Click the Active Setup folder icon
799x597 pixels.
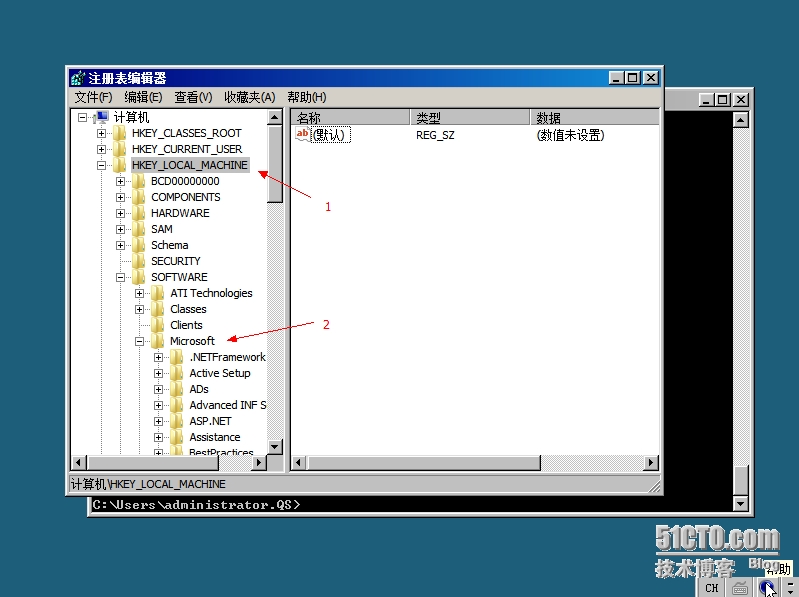(177, 373)
